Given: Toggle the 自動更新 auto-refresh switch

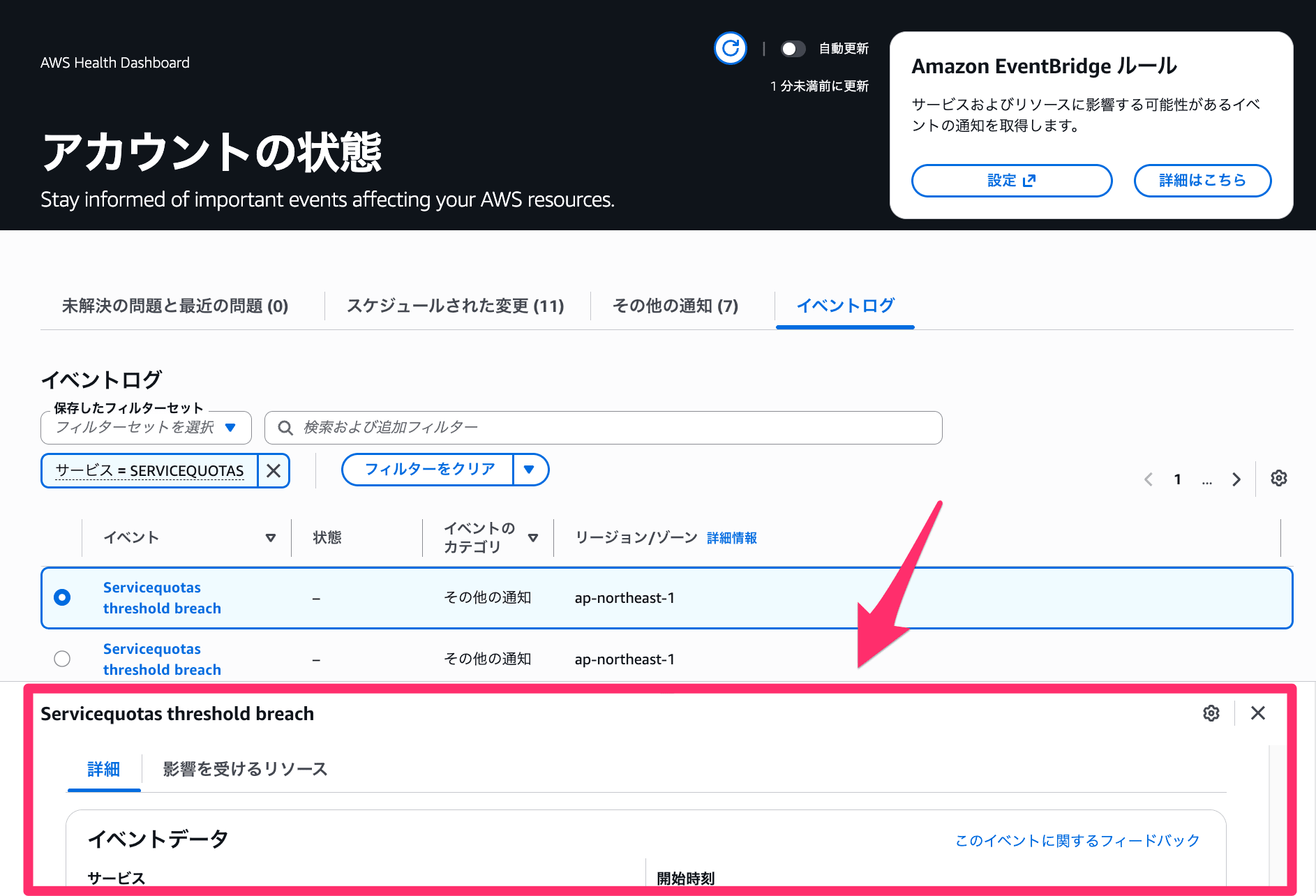Looking at the screenshot, I should pyautogui.click(x=792, y=49).
